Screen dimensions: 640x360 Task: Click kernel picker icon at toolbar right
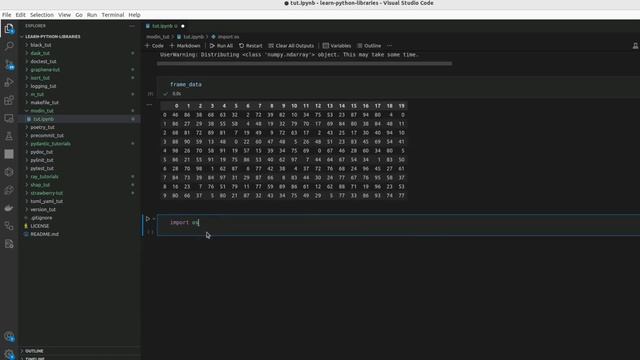point(635,46)
